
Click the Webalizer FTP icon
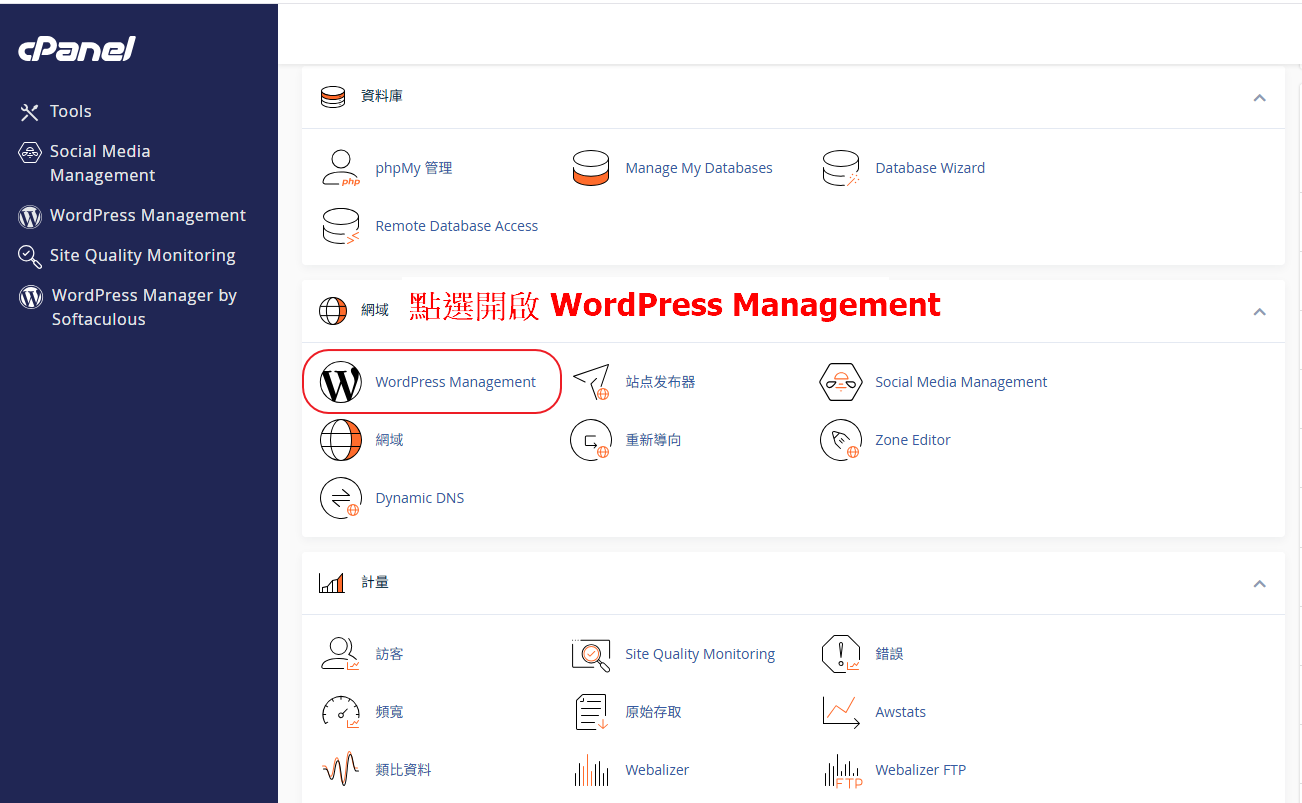840,770
